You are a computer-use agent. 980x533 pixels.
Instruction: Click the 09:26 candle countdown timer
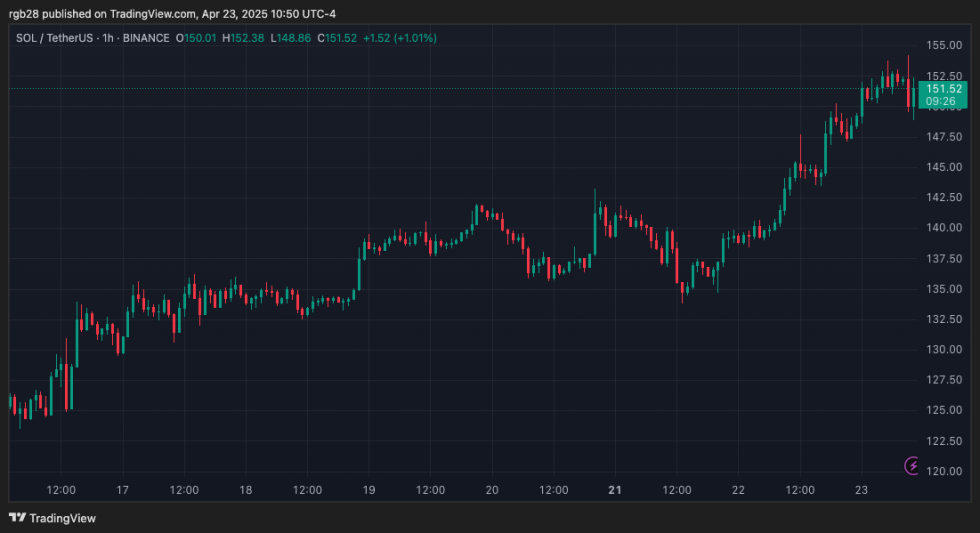(x=944, y=101)
